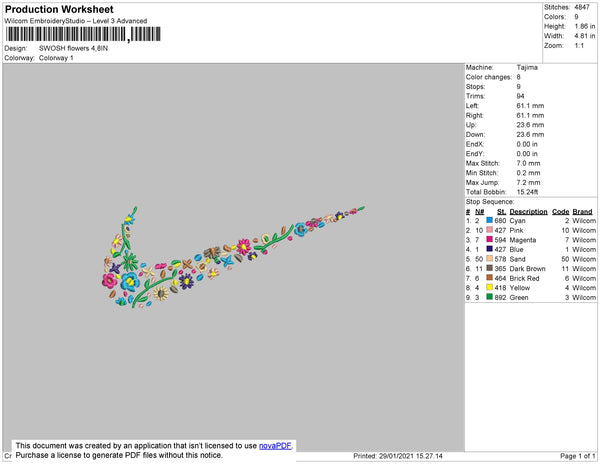Click the Code column header

(x=561, y=211)
